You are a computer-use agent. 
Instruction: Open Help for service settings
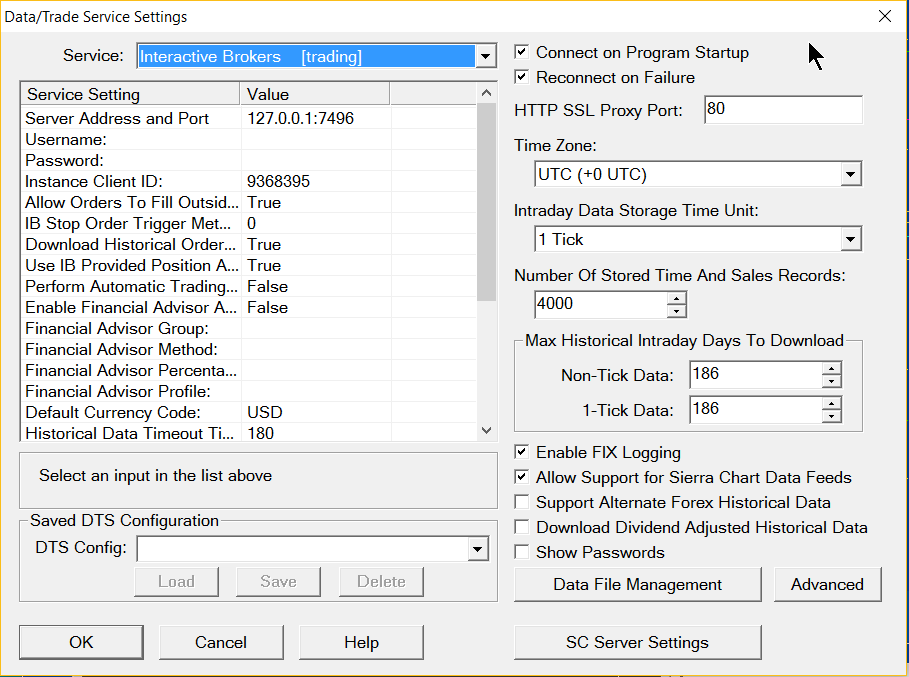361,642
